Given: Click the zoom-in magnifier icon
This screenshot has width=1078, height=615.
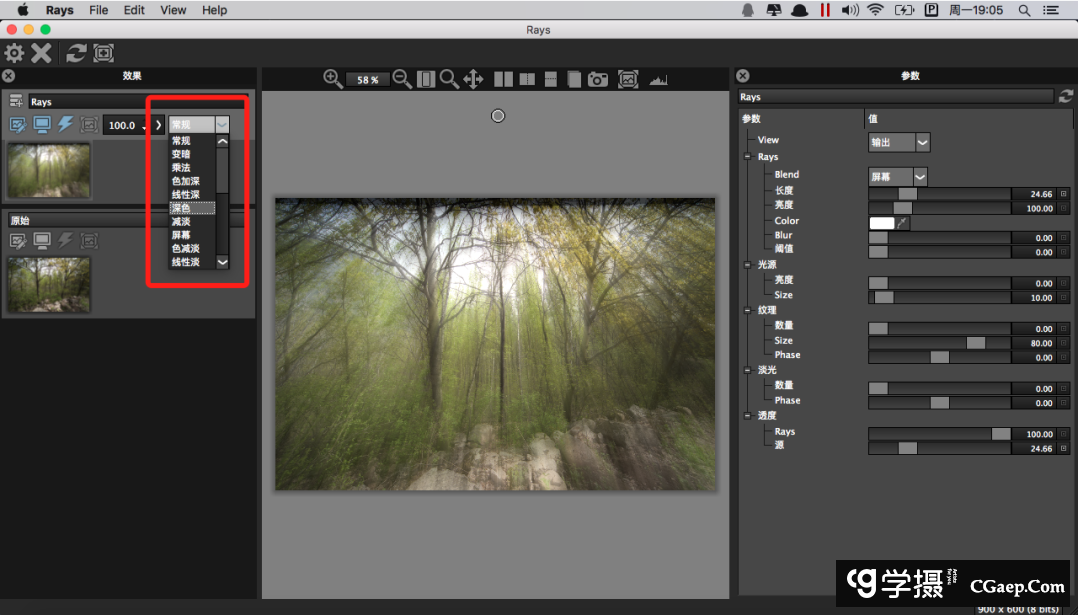Looking at the screenshot, I should point(333,79).
